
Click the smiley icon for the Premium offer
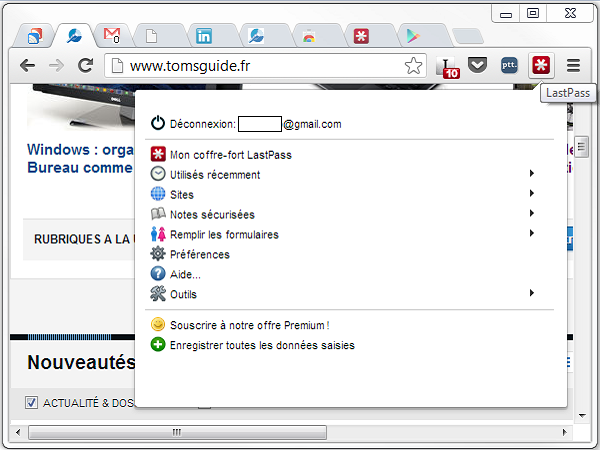pos(158,324)
